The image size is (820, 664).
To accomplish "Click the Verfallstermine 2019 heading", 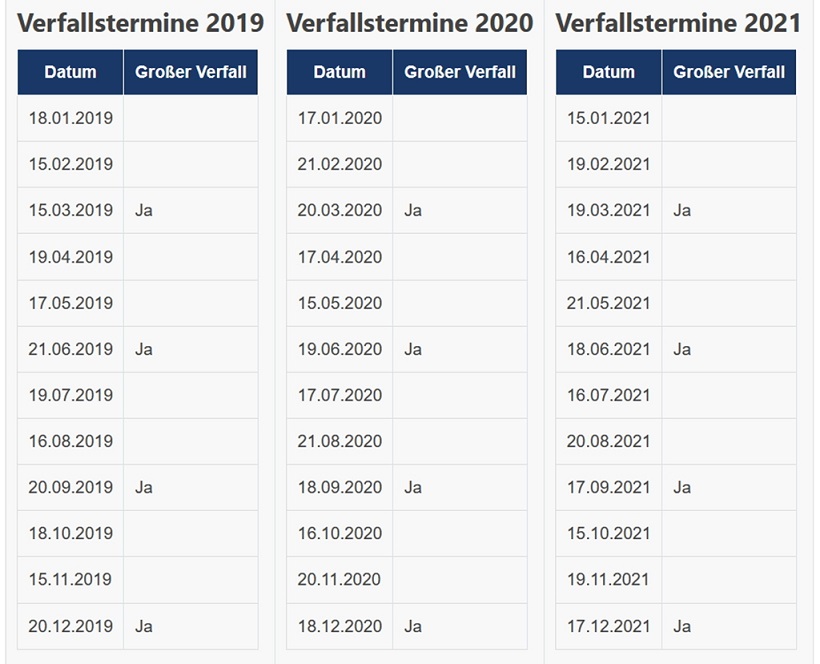I will pyautogui.click(x=141, y=22).
